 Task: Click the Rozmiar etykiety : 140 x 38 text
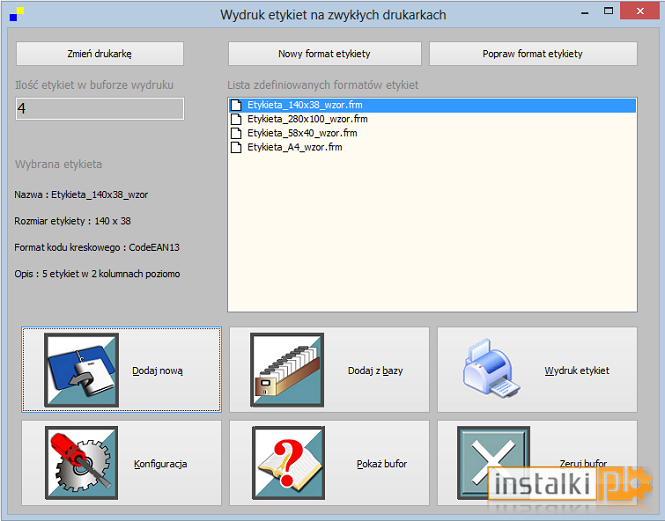(x=73, y=221)
